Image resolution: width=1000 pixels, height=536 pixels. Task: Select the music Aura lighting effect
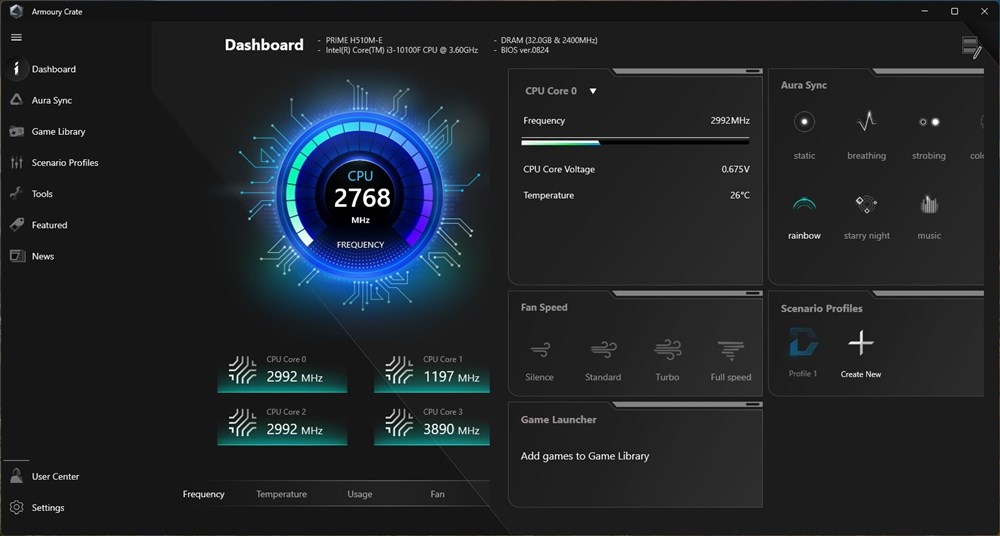point(929,205)
